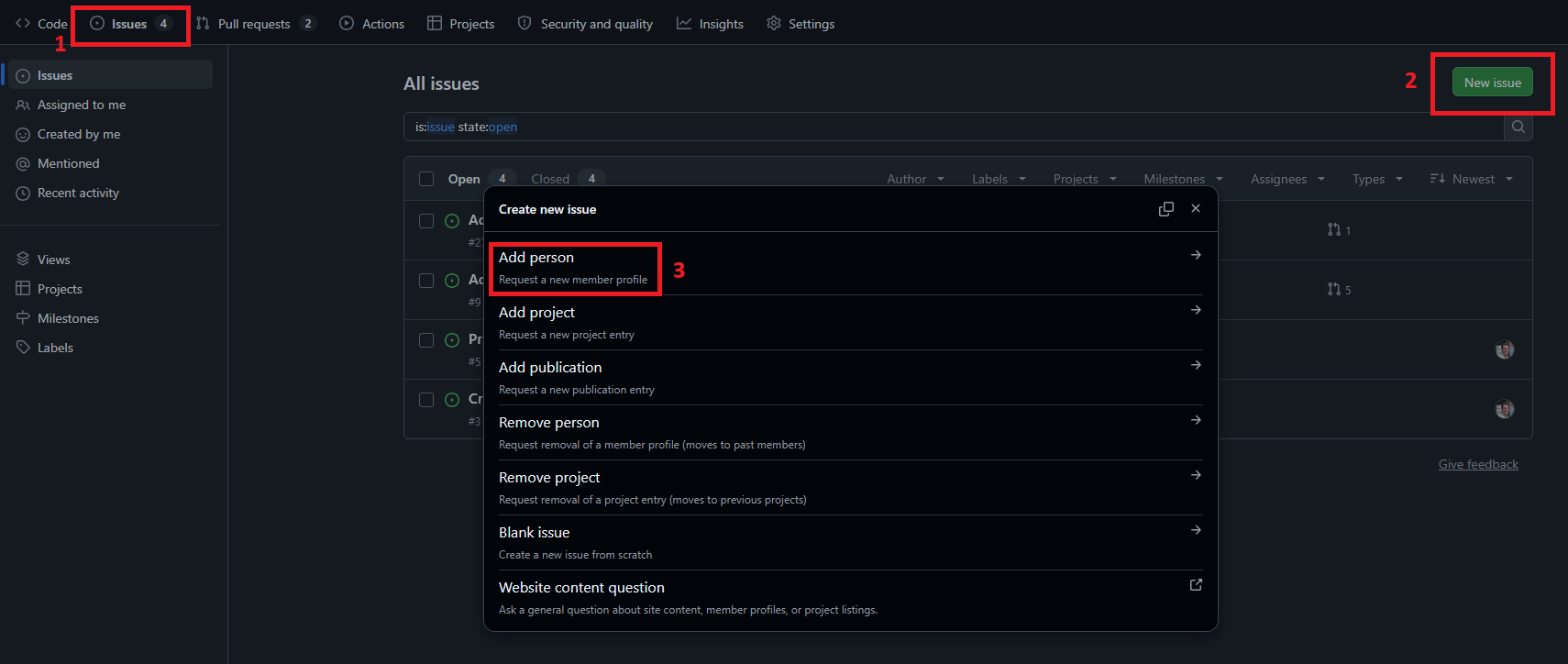Go to Security and quality tab

[x=585, y=24]
